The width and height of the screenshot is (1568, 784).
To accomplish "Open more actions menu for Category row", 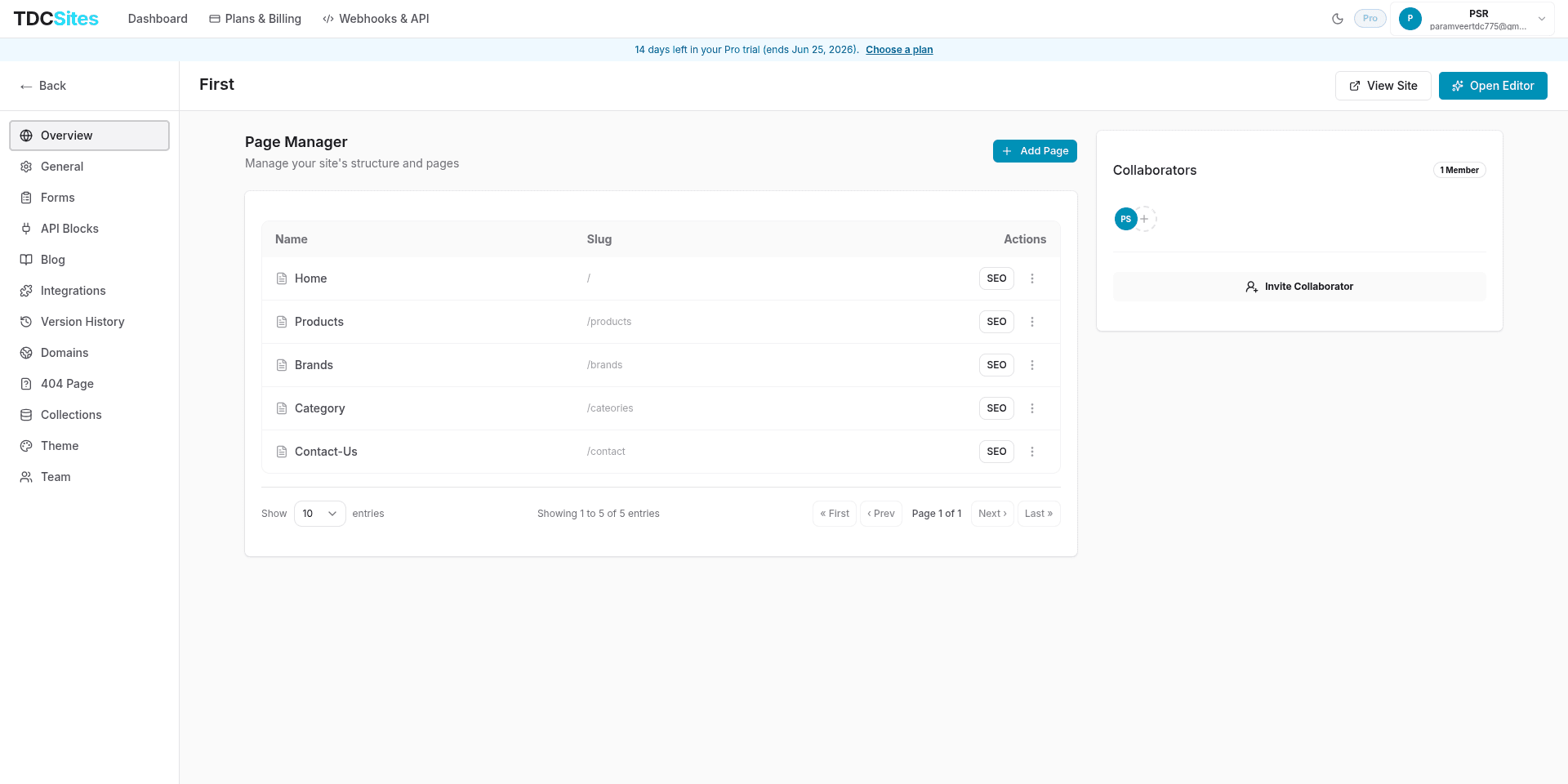I will (x=1032, y=408).
